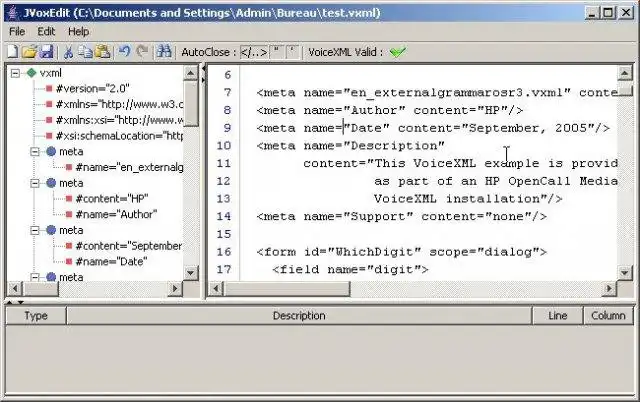
Task: Select #content="September tree entry
Action: [x=129, y=246]
